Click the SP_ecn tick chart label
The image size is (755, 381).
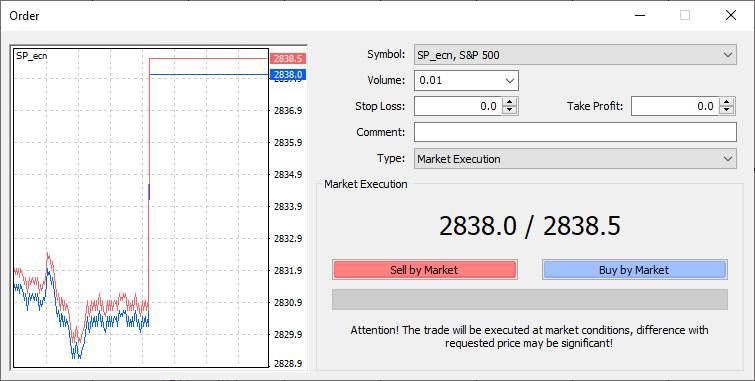pos(31,56)
